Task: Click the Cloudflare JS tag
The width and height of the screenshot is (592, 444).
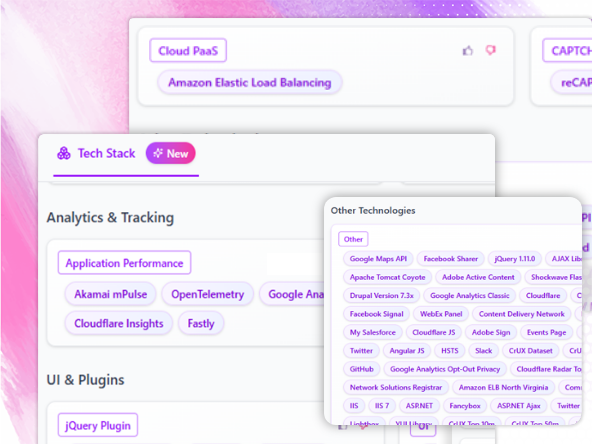Action: coord(433,333)
